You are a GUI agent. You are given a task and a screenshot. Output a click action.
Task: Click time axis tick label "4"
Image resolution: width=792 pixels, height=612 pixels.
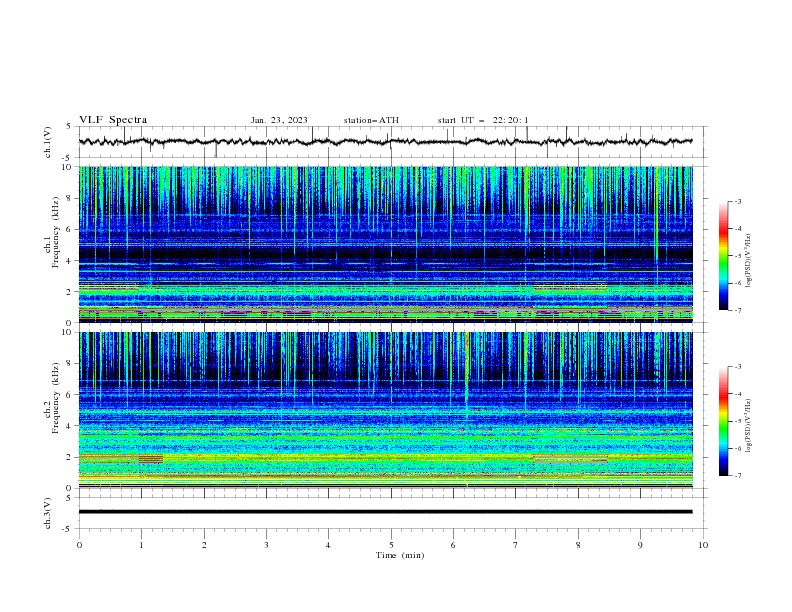coord(328,545)
